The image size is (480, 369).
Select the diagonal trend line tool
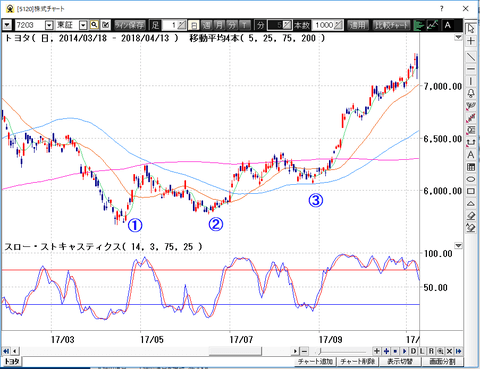[x=471, y=56]
